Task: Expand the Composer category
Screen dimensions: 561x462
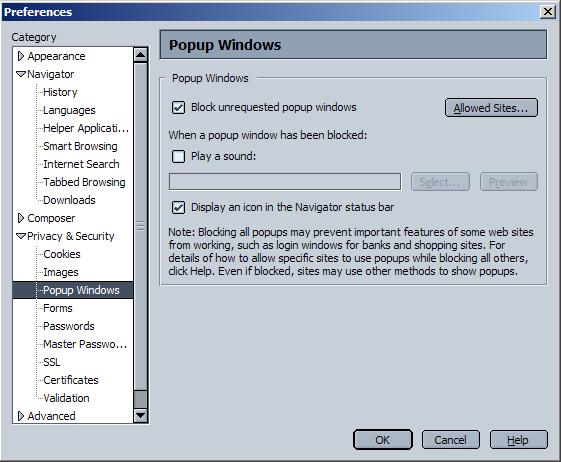Action: pyautogui.click(x=21, y=218)
